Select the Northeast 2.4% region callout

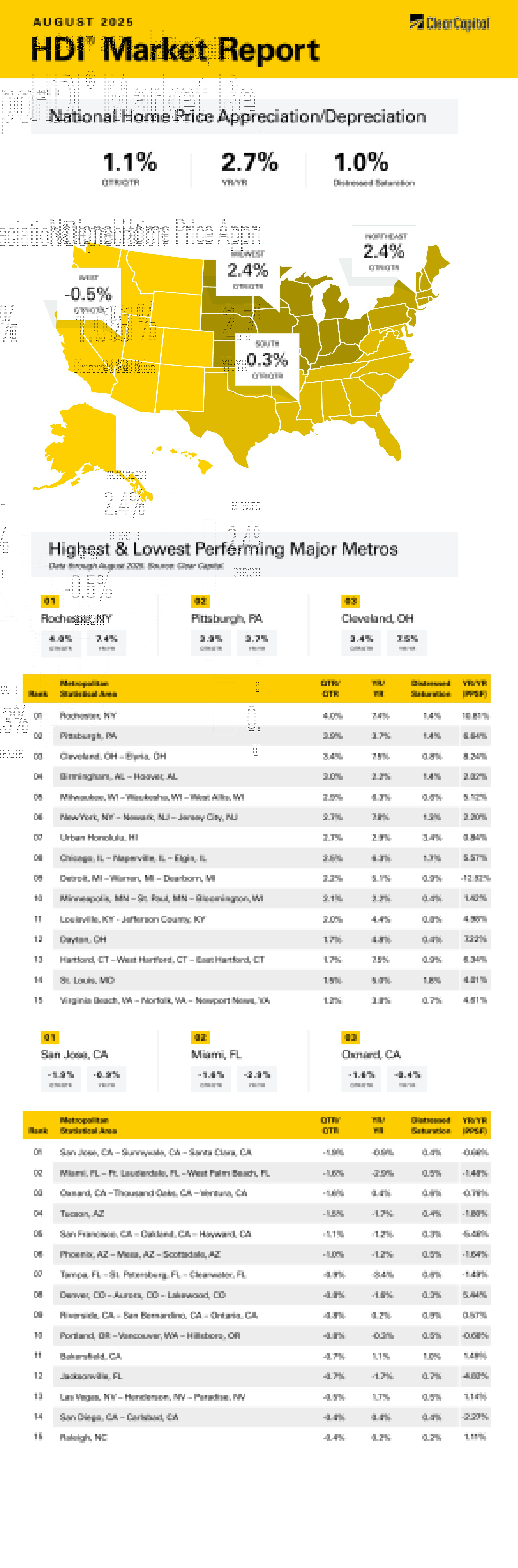[x=384, y=251]
